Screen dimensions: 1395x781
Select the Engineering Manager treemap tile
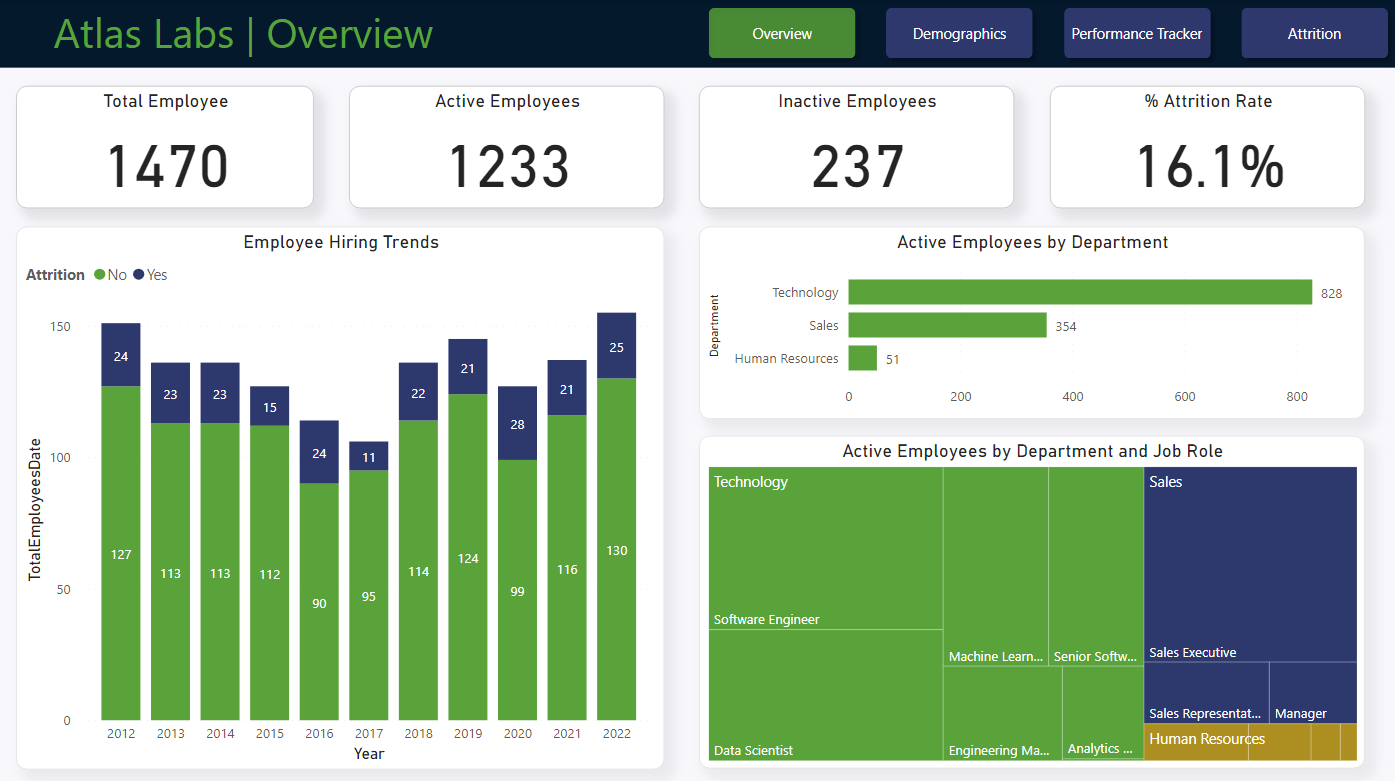click(x=1002, y=712)
